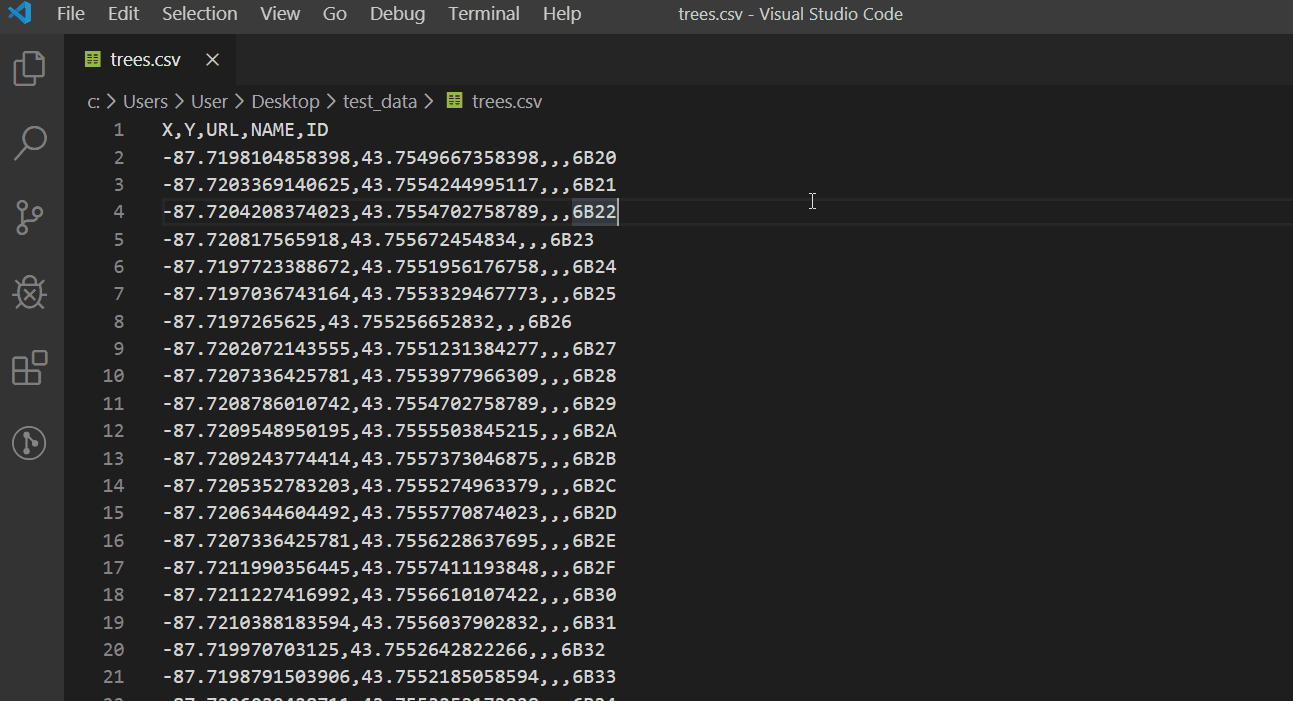Open the Edit menu
The image size is (1293, 701).
(124, 14)
